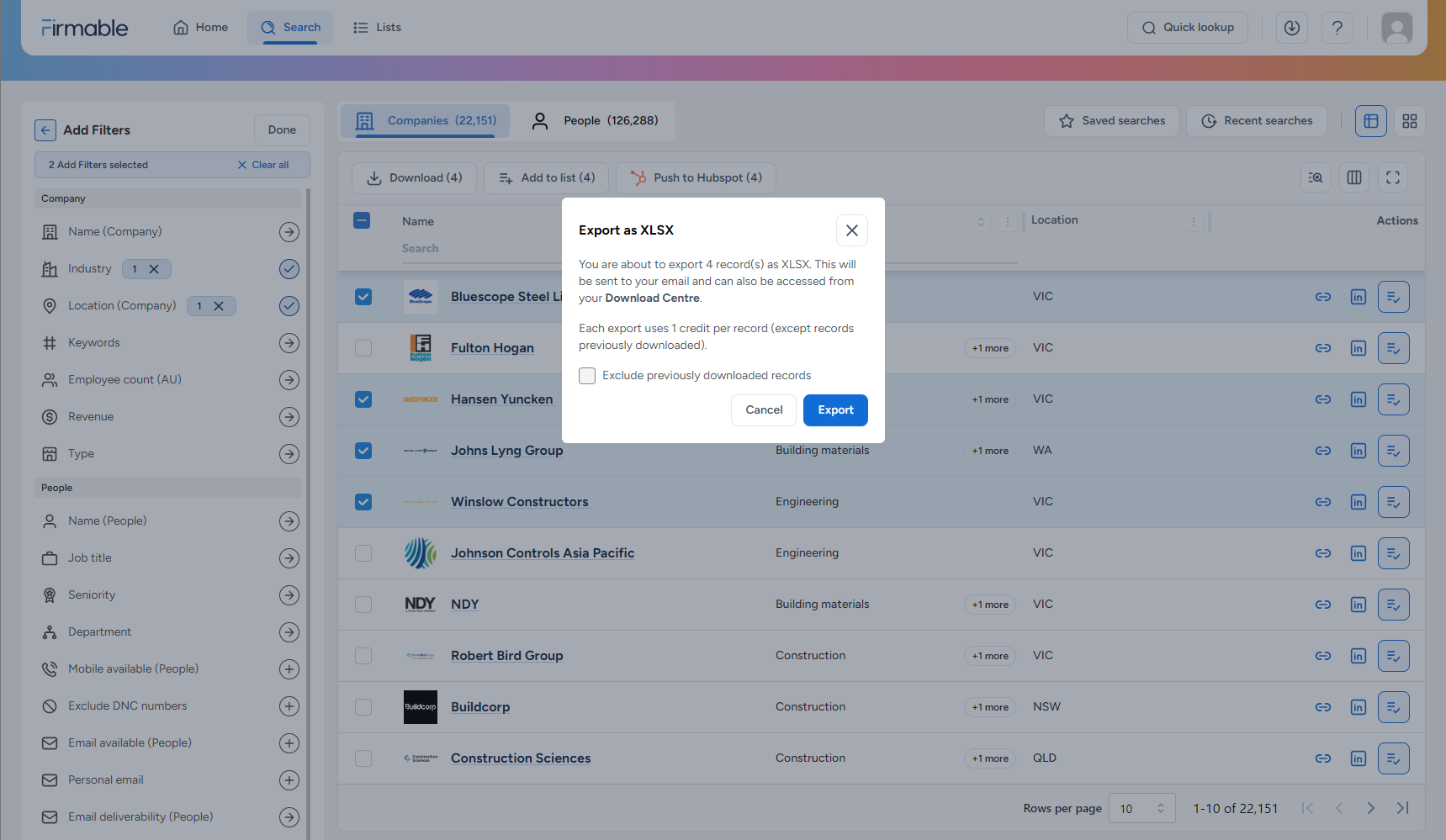Open website link icon for Construction Sciences
Viewport: 1446px width, 840px height.
click(1323, 758)
